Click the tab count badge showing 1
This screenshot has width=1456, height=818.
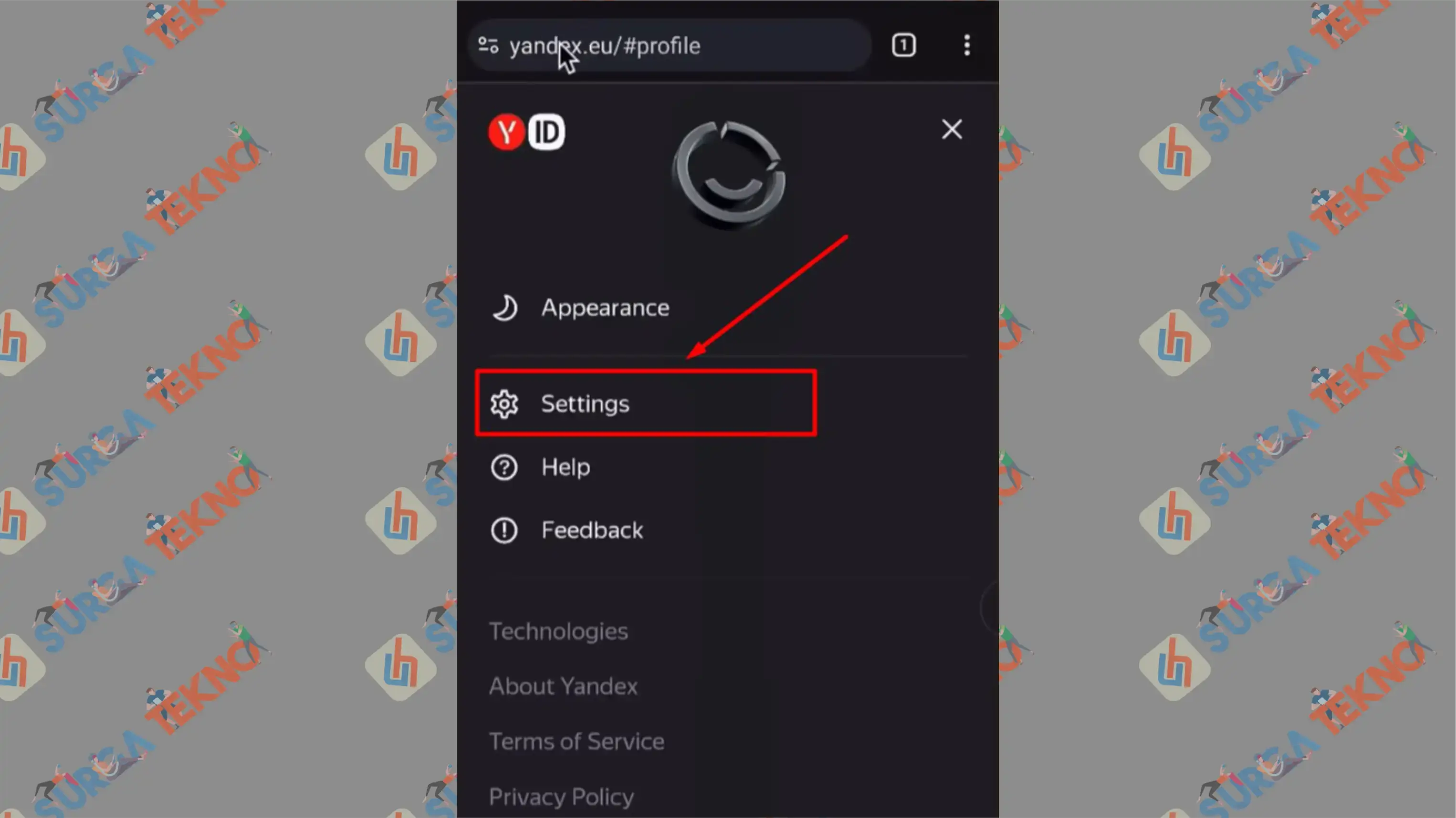click(904, 44)
